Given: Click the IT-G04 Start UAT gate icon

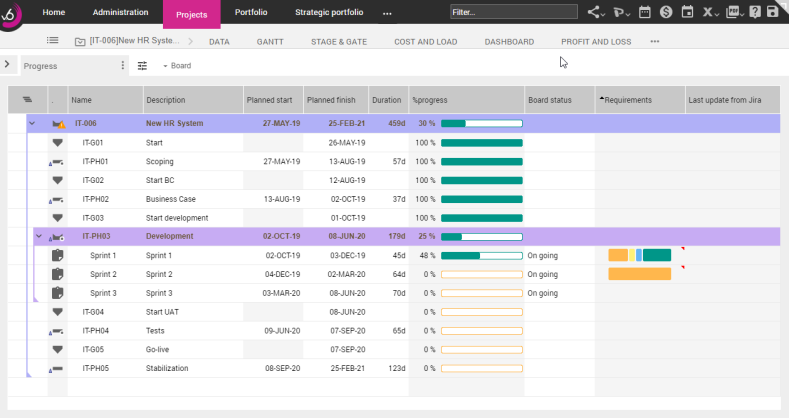Looking at the screenshot, I should (58, 312).
